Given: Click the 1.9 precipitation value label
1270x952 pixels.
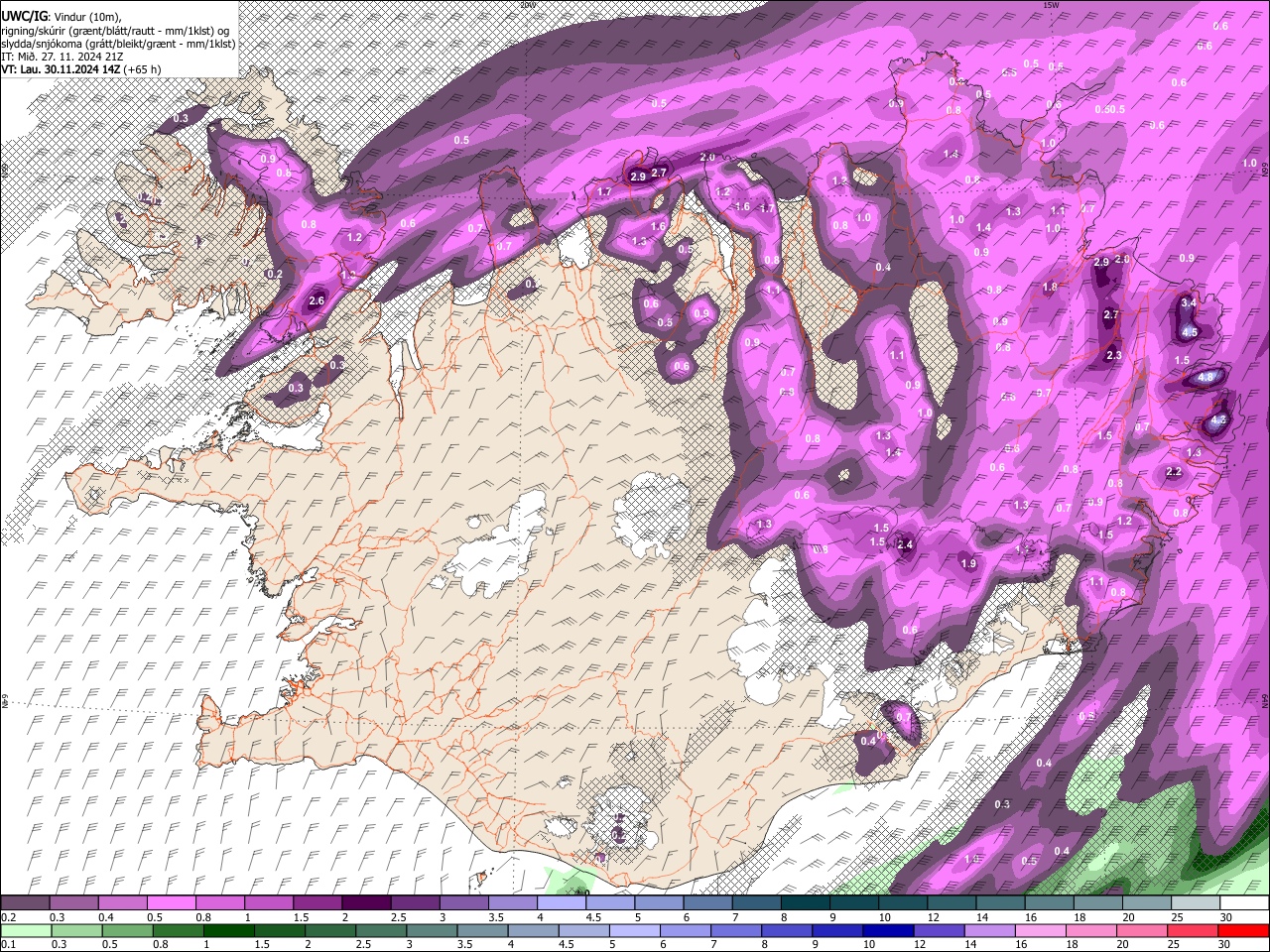Looking at the screenshot, I should pos(969,563).
